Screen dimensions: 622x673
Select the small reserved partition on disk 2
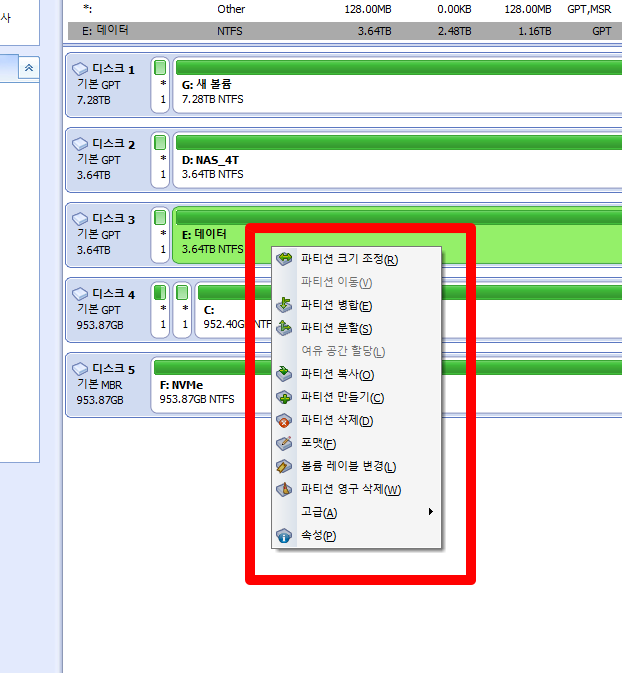pyautogui.click(x=160, y=160)
